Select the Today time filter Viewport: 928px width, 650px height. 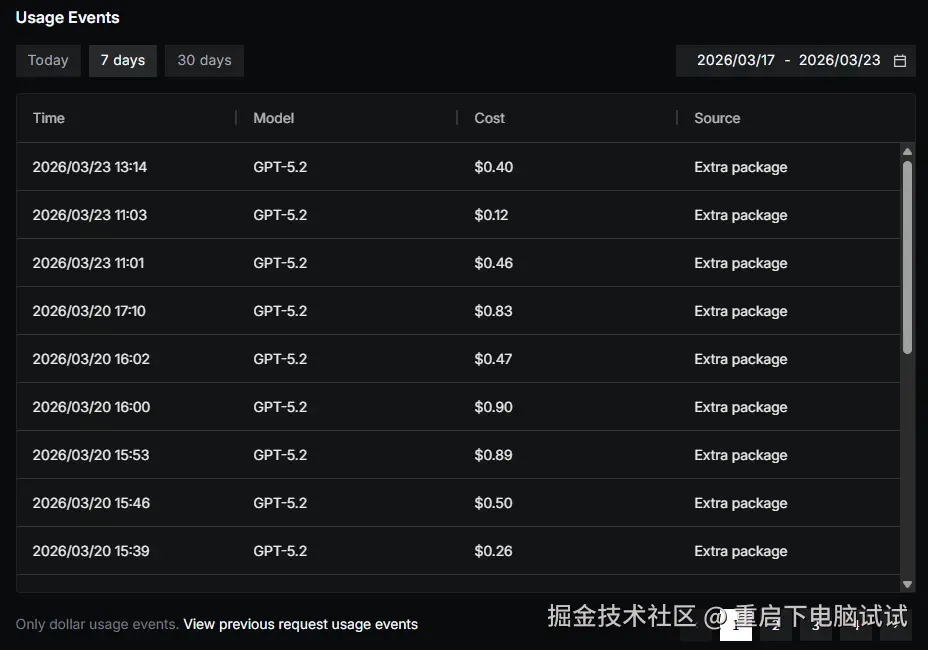[48, 60]
